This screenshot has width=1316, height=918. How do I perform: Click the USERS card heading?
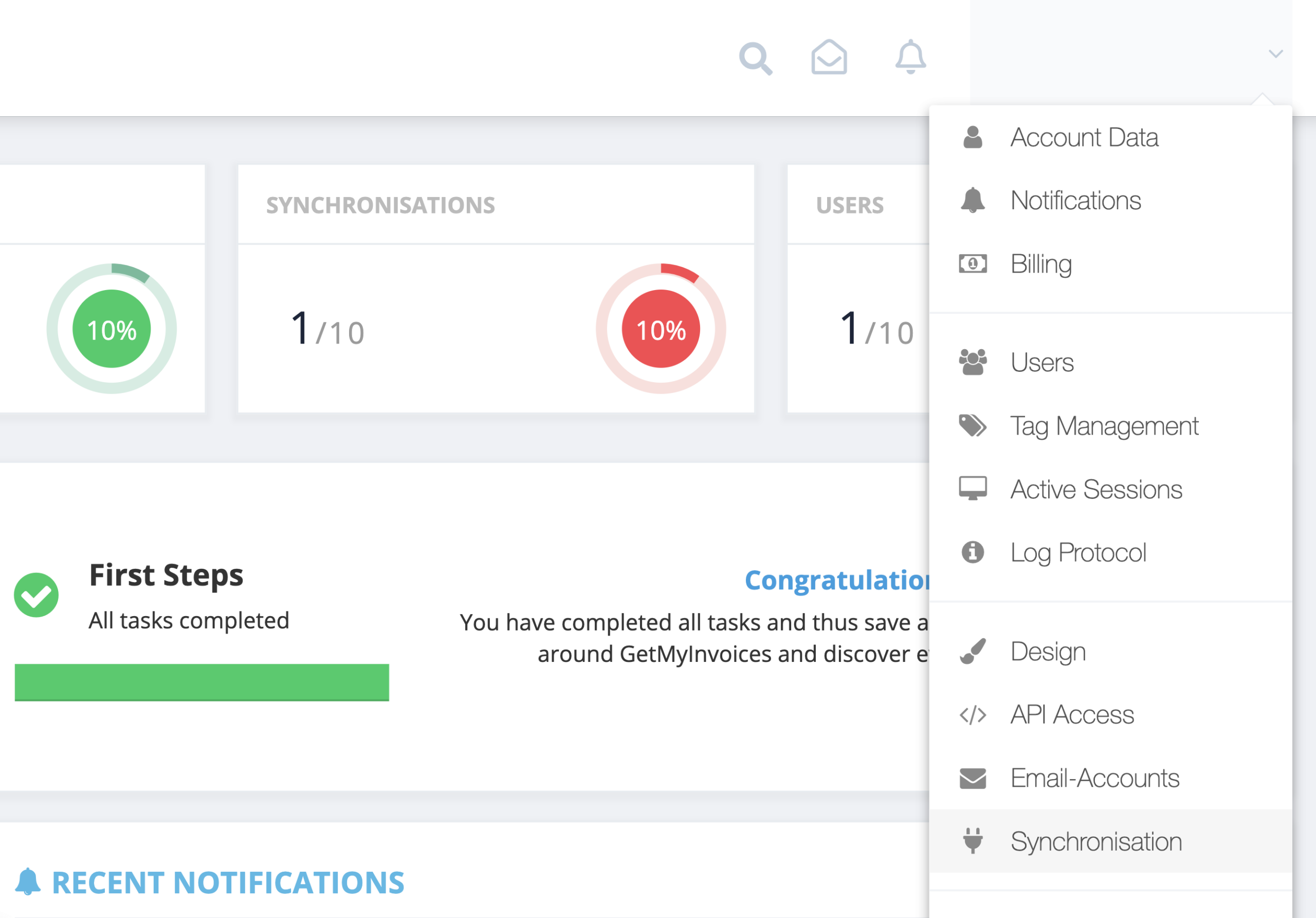pyautogui.click(x=850, y=205)
